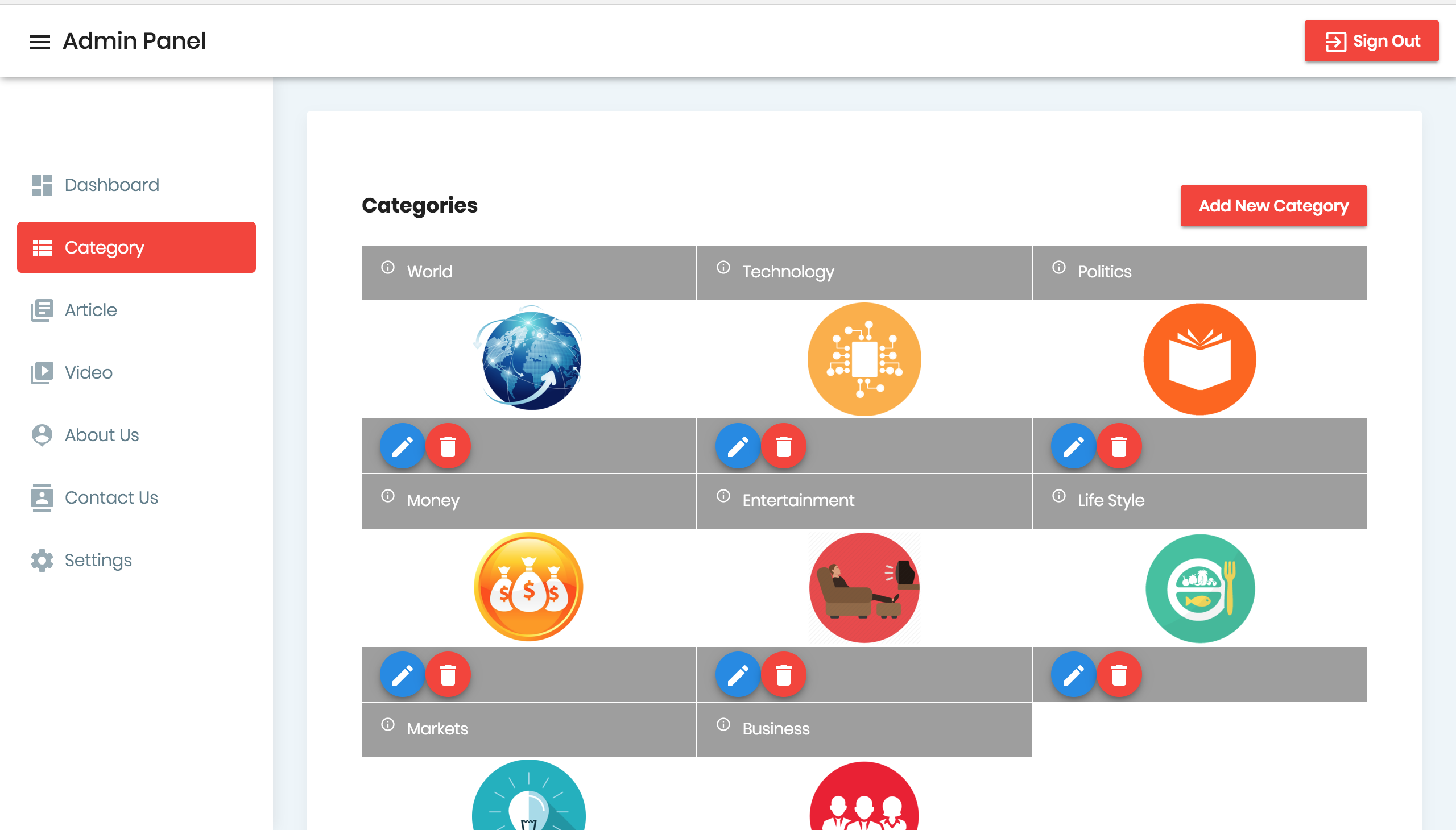Delete the Life Style category
The height and width of the screenshot is (830, 1456).
coord(1118,675)
